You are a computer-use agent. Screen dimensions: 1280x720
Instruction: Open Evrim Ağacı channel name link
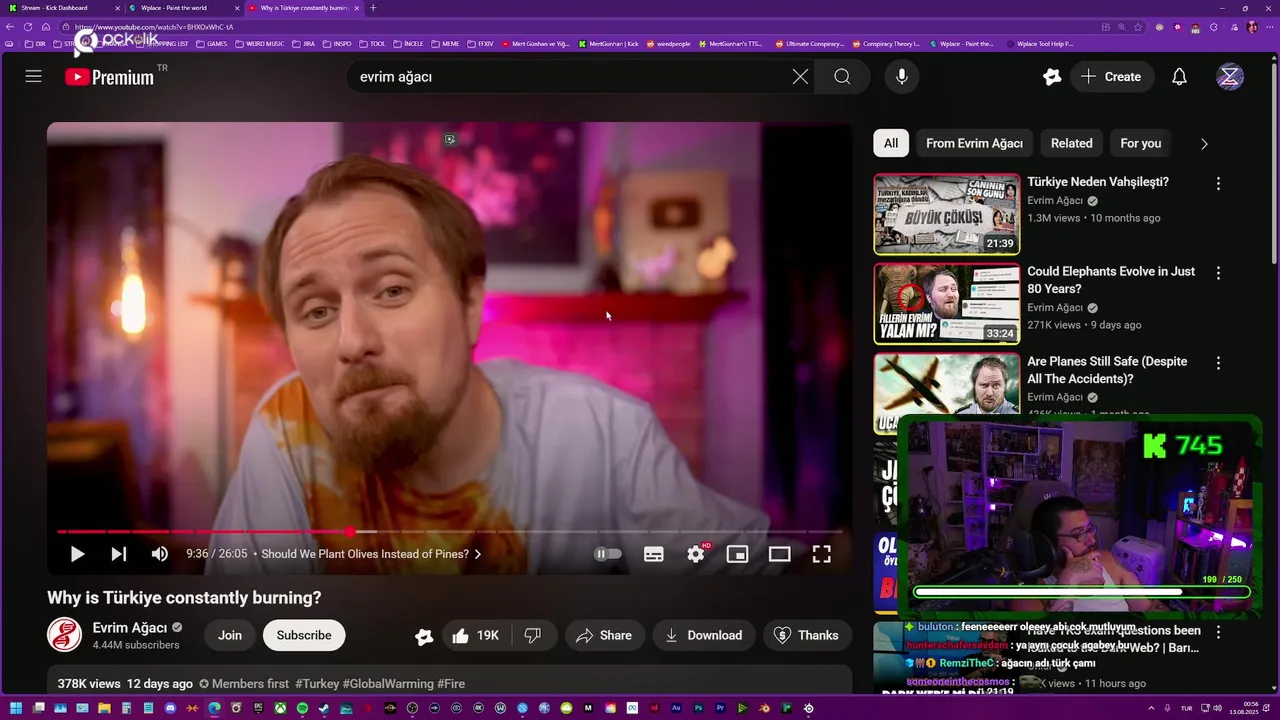[x=130, y=627]
